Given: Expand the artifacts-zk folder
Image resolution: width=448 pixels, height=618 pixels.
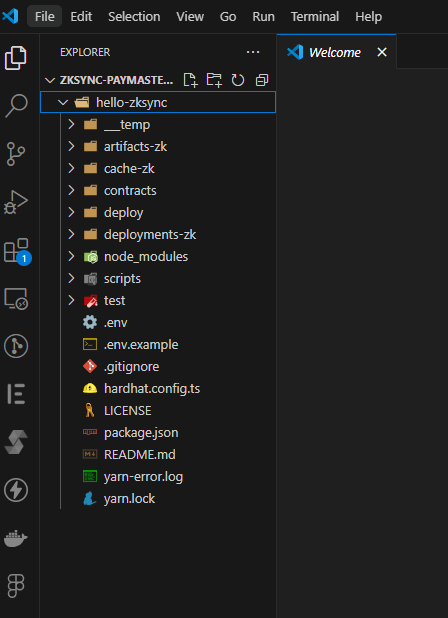Looking at the screenshot, I should pyautogui.click(x=71, y=147).
